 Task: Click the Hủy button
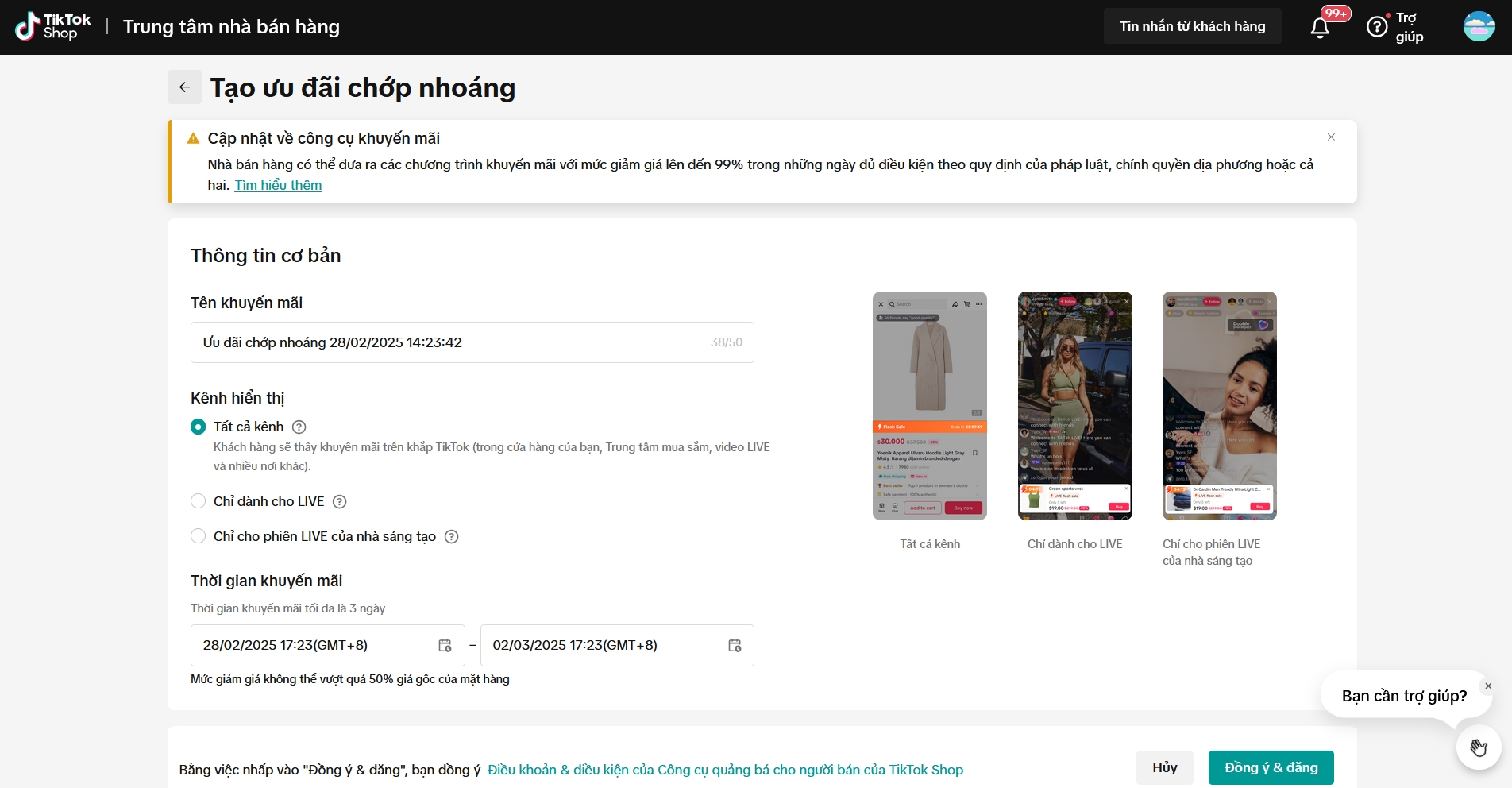point(1164,767)
